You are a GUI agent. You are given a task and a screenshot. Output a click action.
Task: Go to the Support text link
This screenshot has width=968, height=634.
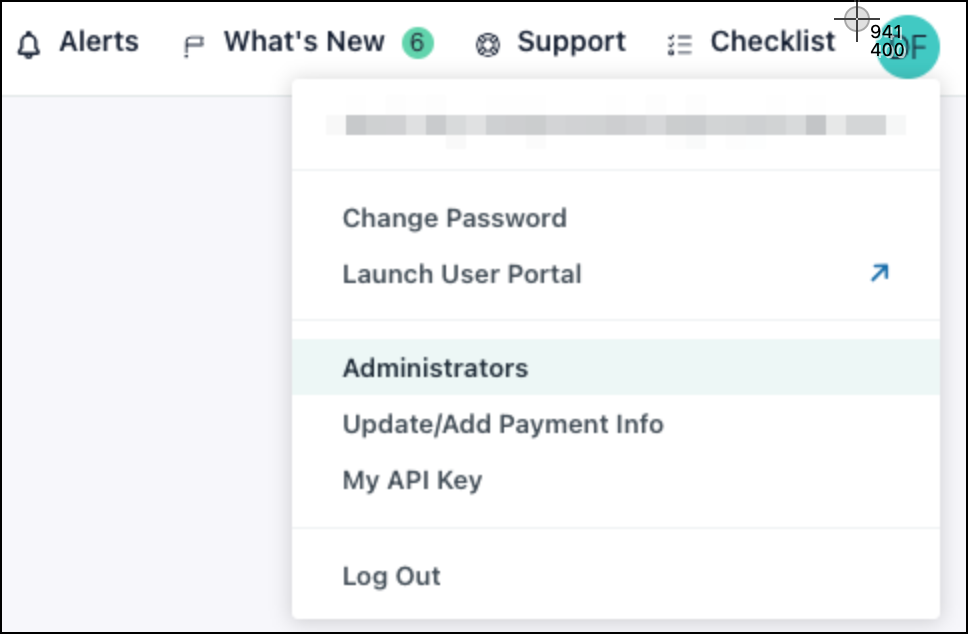[571, 42]
